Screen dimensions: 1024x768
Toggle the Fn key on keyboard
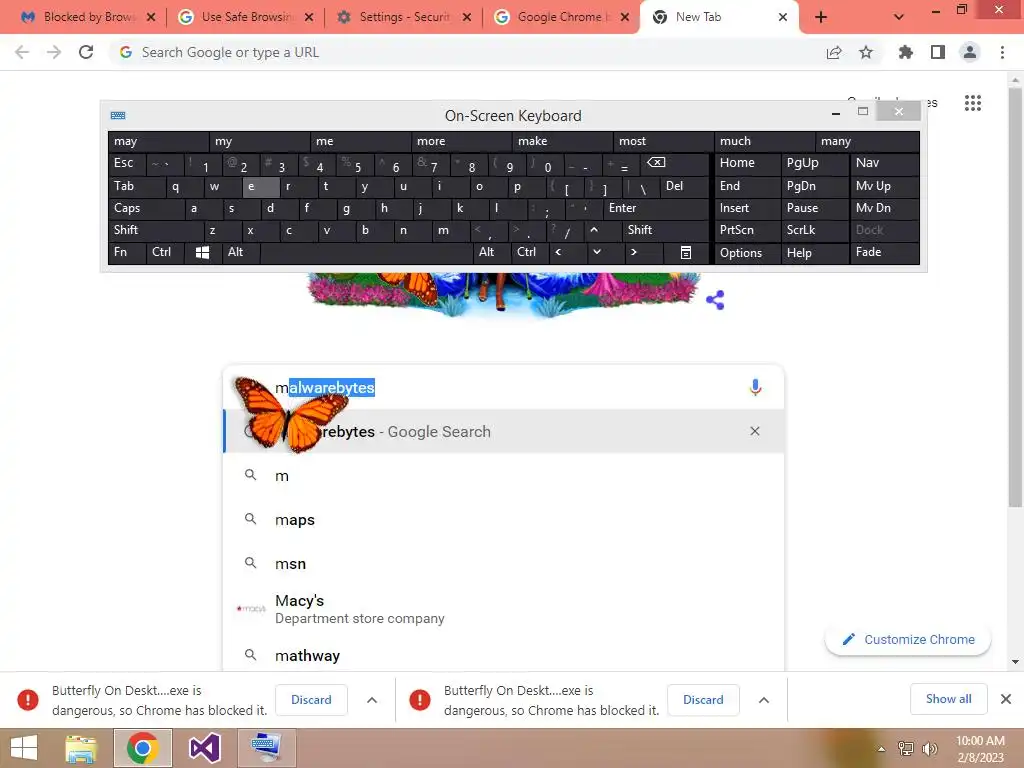pyautogui.click(x=127, y=252)
